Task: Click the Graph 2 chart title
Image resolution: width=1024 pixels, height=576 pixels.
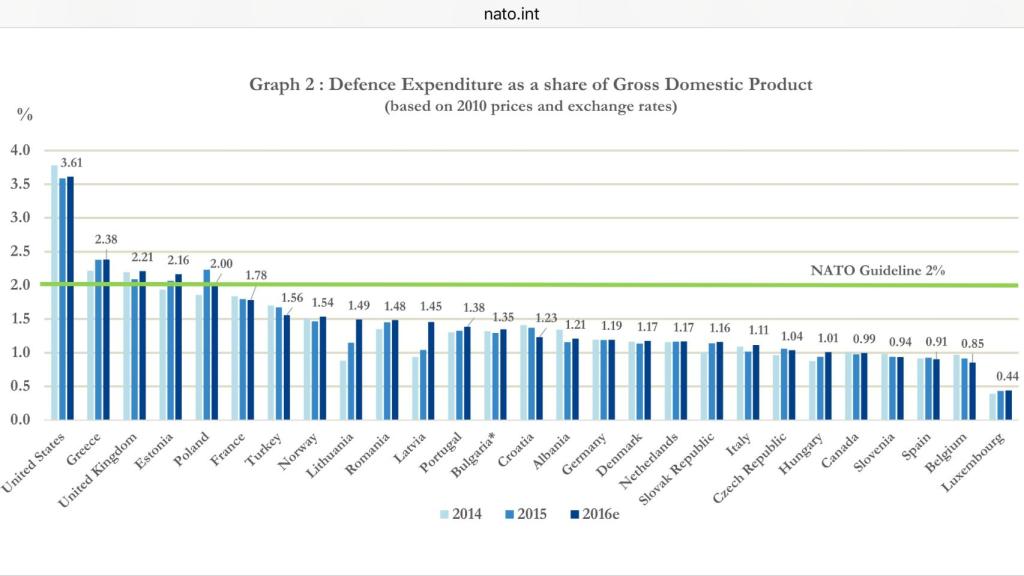Action: coord(530,84)
